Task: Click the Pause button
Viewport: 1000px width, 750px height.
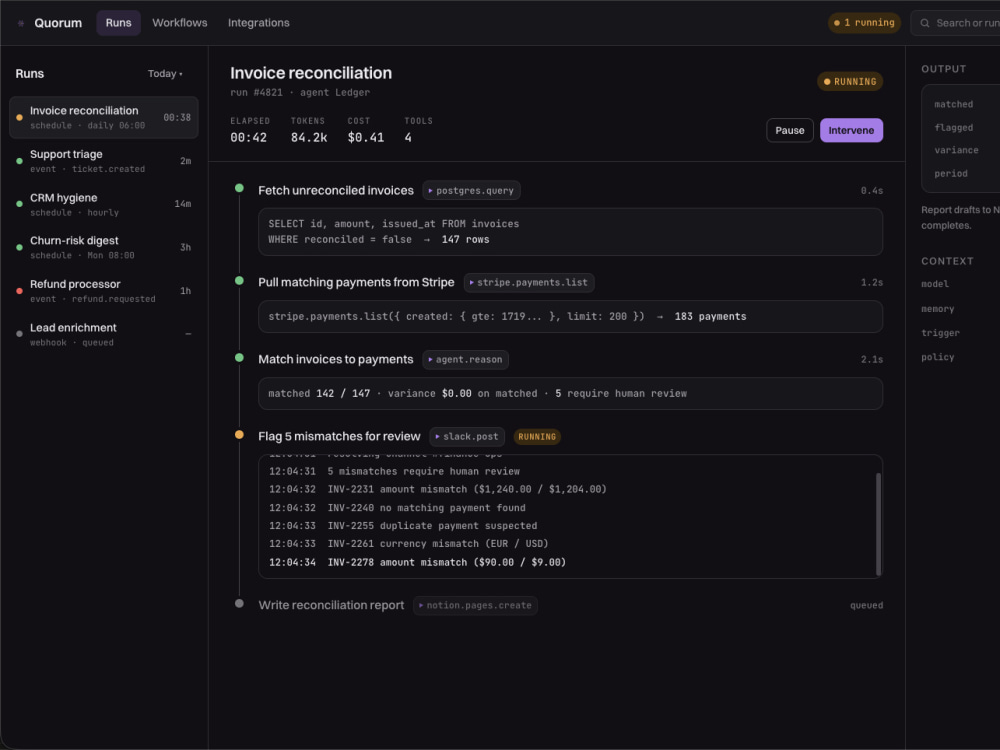Action: (790, 130)
